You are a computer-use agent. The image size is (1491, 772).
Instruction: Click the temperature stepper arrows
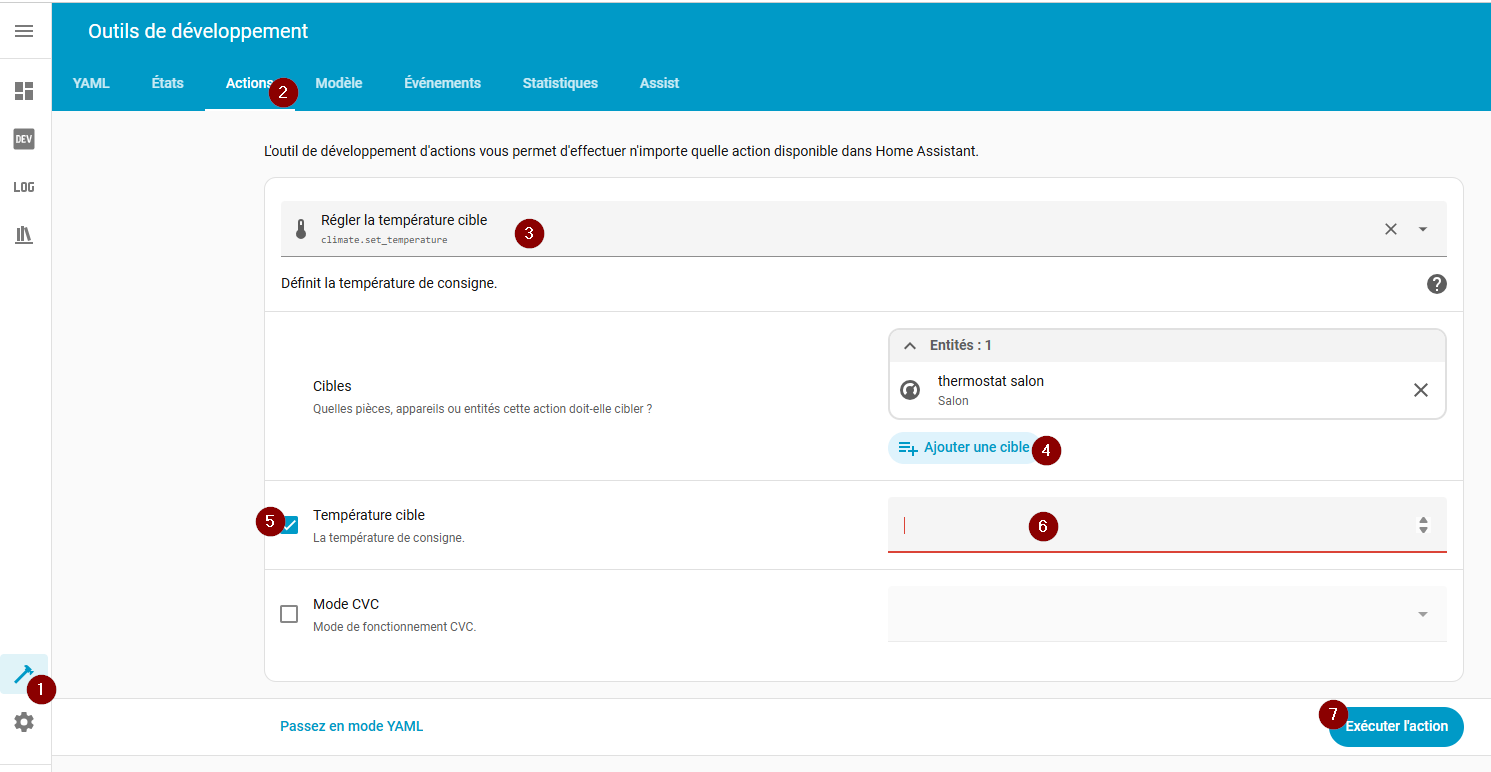1423,525
